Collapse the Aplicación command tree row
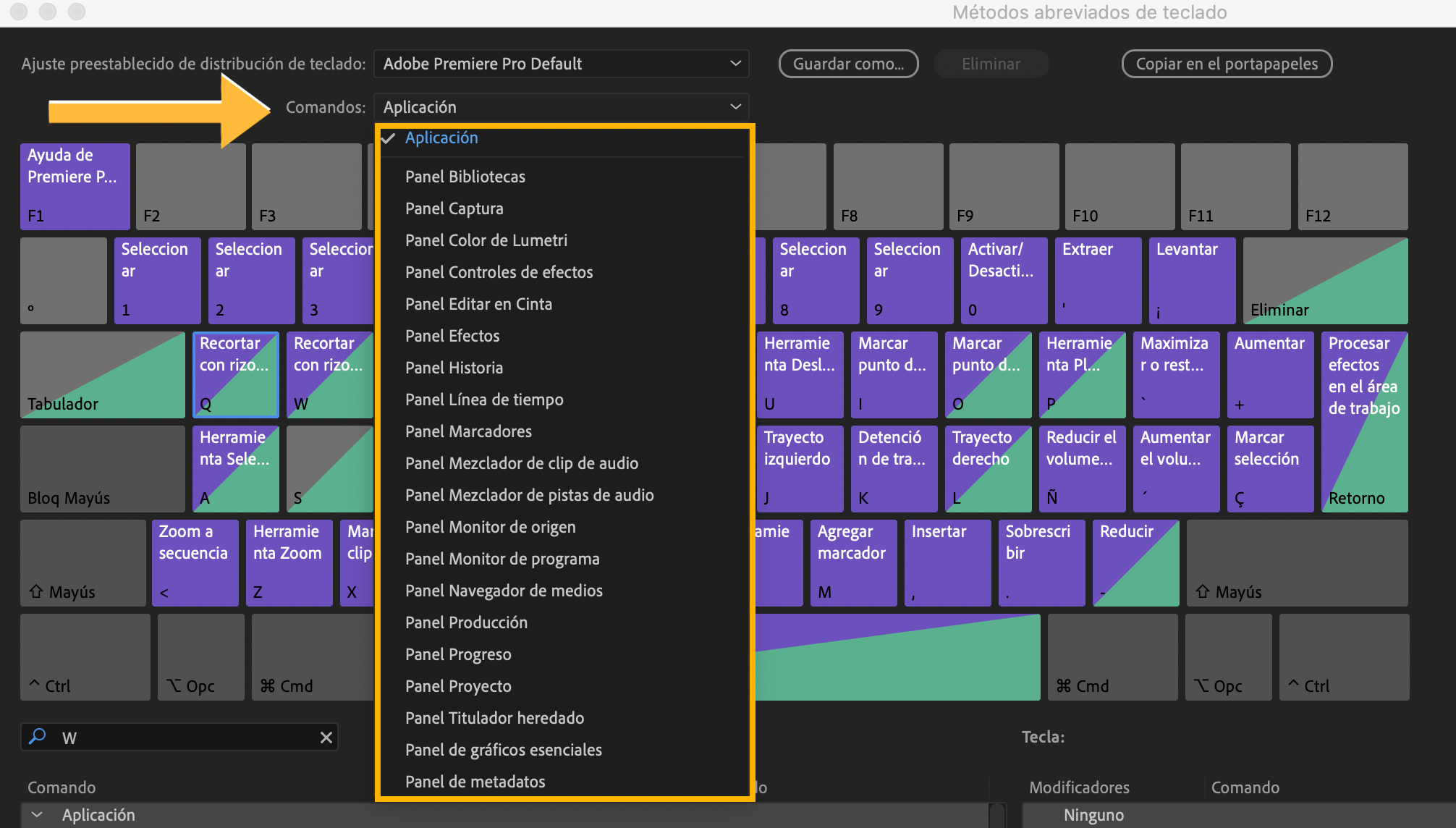 (37, 815)
